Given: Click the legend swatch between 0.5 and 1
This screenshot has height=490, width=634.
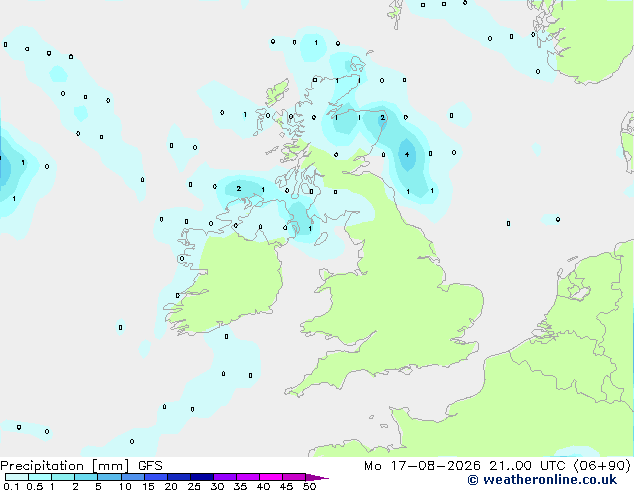Looking at the screenshot, I should [40, 477].
